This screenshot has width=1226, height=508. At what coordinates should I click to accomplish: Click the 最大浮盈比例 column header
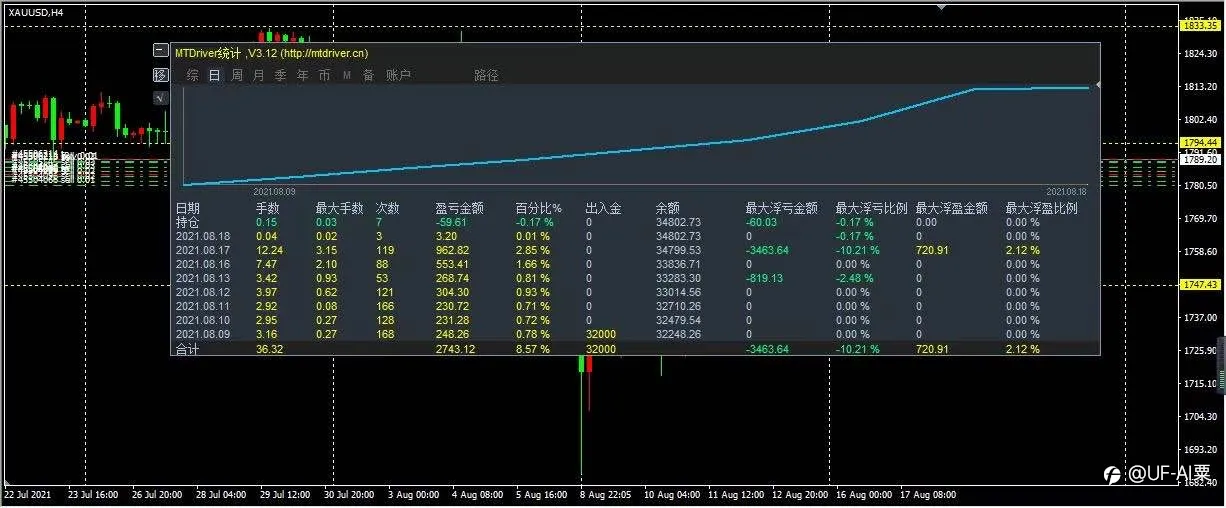point(1042,208)
